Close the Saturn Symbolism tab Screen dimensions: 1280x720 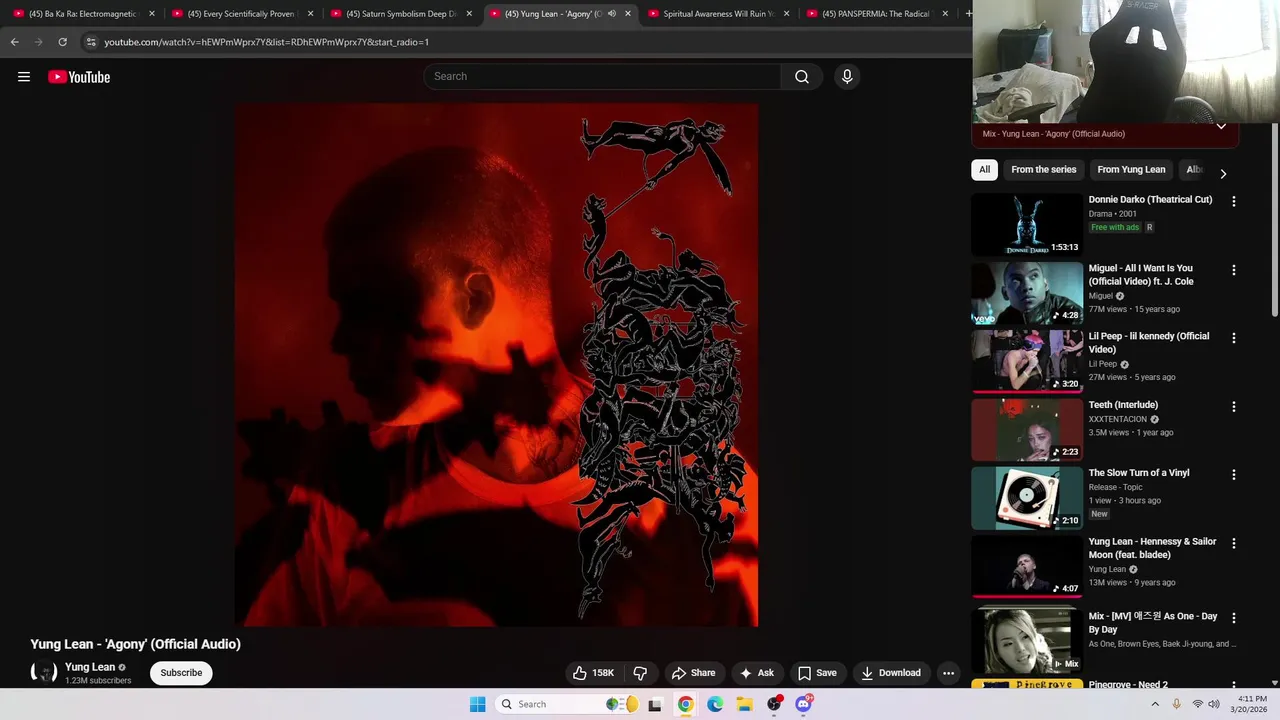469,14
